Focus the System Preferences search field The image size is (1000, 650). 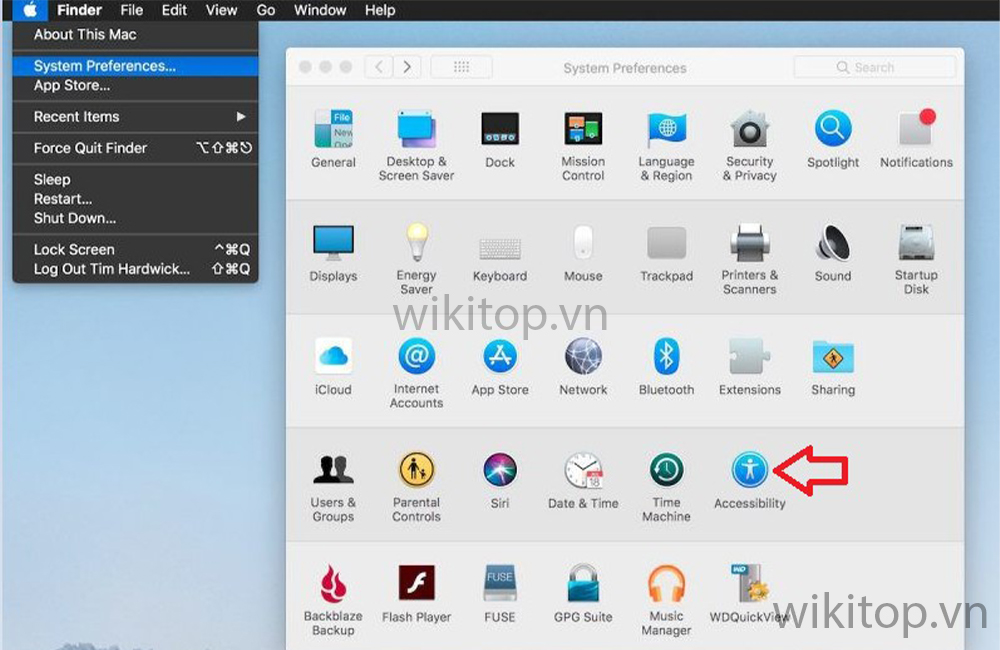click(874, 67)
